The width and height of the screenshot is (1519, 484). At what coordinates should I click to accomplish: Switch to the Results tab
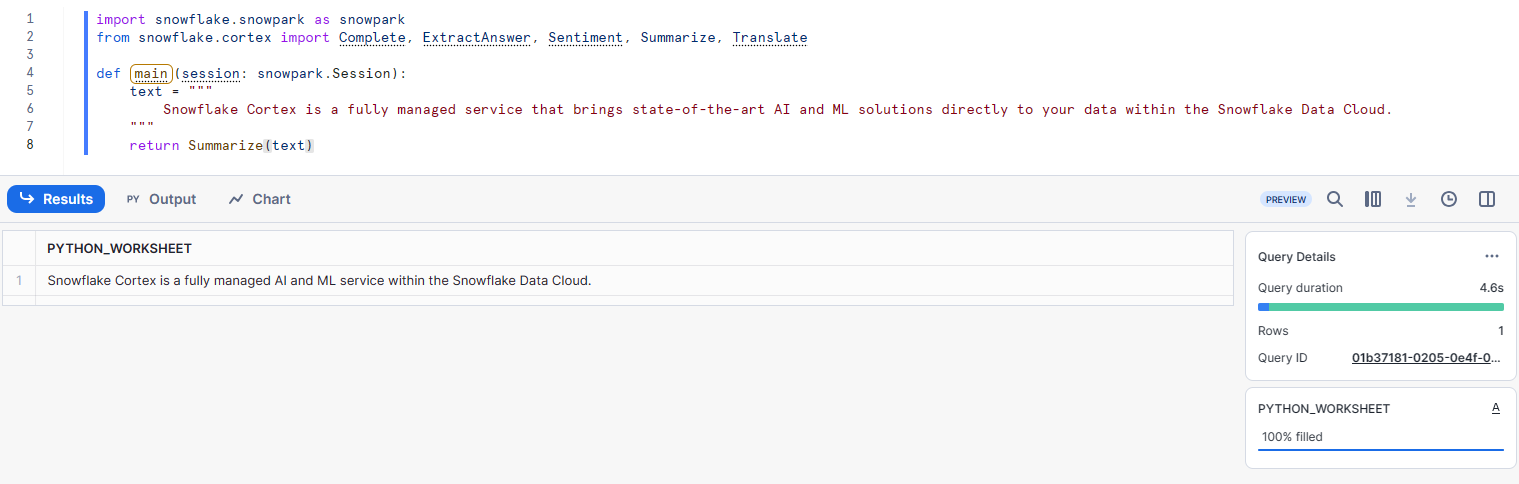click(x=56, y=199)
